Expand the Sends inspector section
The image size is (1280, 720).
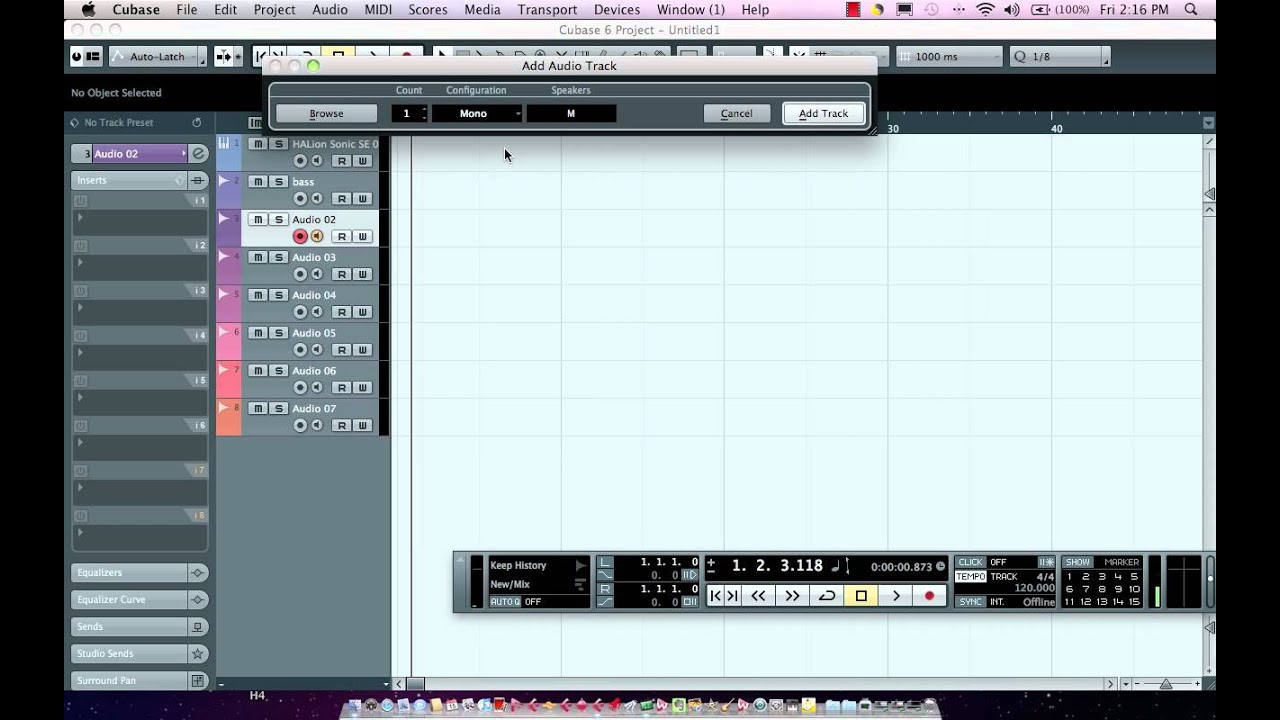[x=128, y=627]
